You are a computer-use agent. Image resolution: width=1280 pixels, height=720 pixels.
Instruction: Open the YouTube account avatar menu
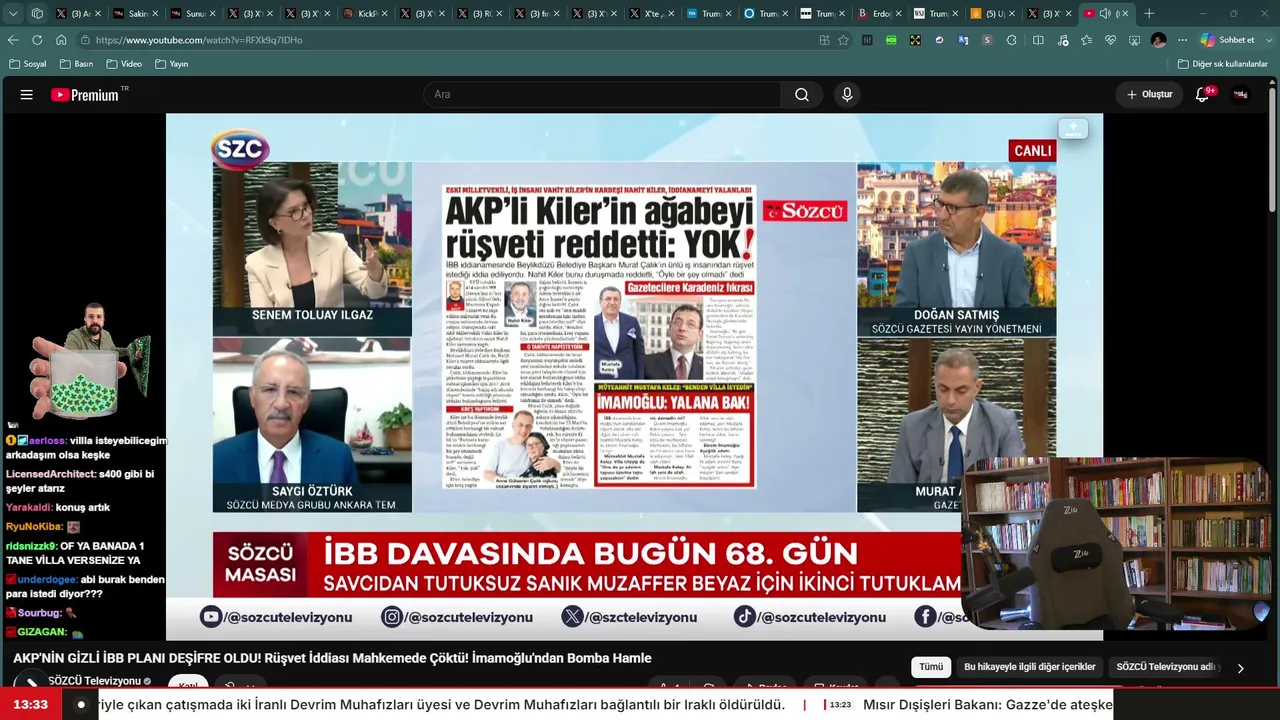click(1241, 95)
